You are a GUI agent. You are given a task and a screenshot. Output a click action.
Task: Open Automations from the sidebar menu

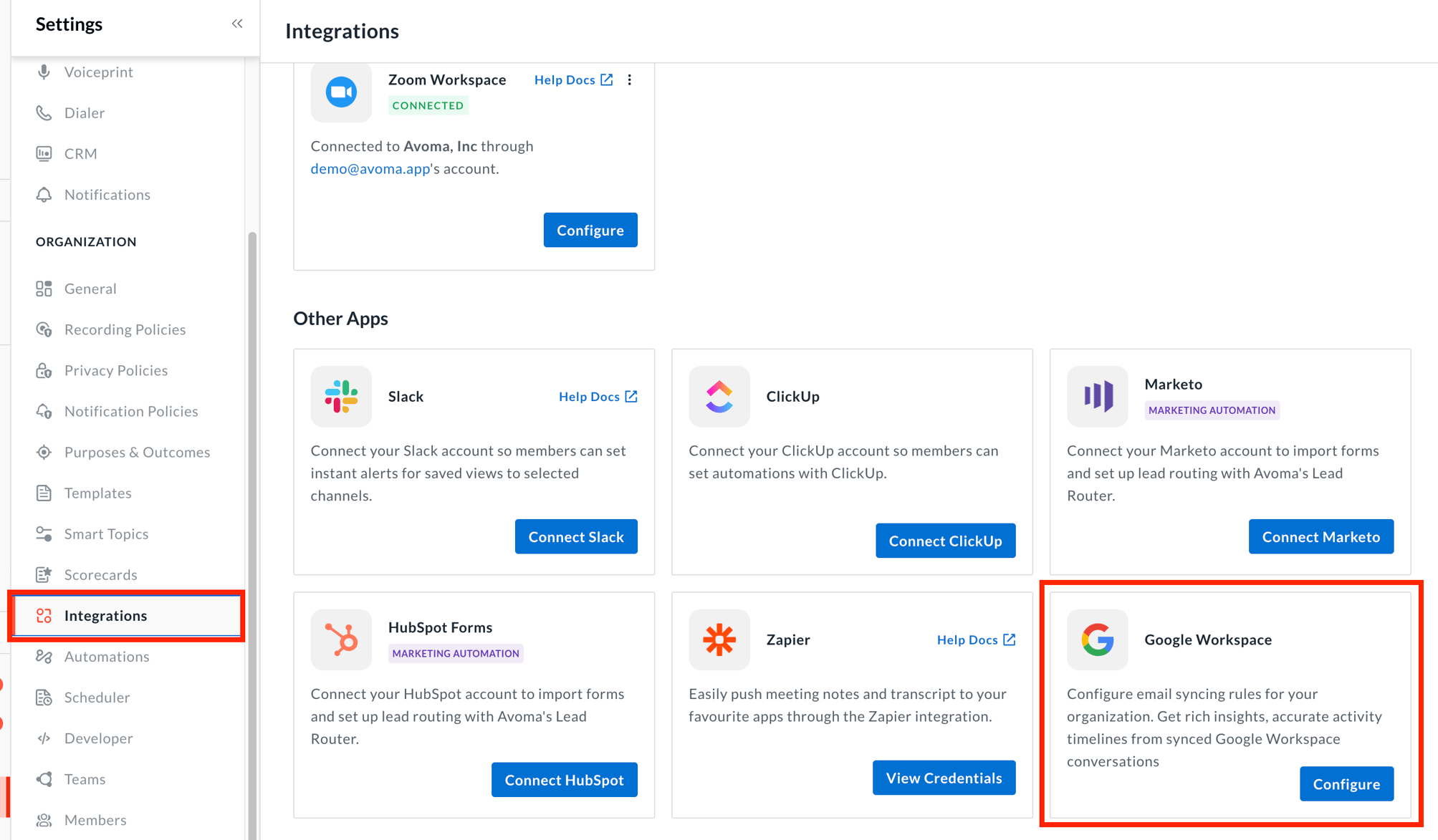106,656
